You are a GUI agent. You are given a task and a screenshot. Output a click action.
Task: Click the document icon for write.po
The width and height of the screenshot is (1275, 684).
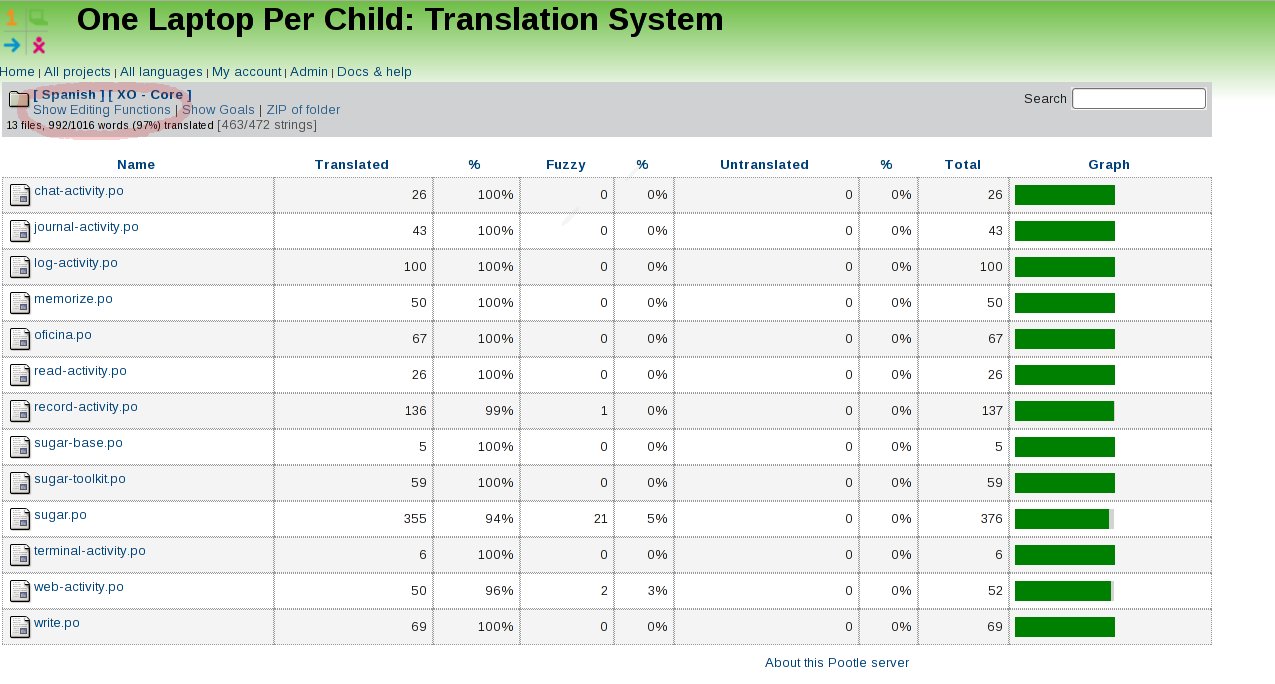pyautogui.click(x=20, y=627)
